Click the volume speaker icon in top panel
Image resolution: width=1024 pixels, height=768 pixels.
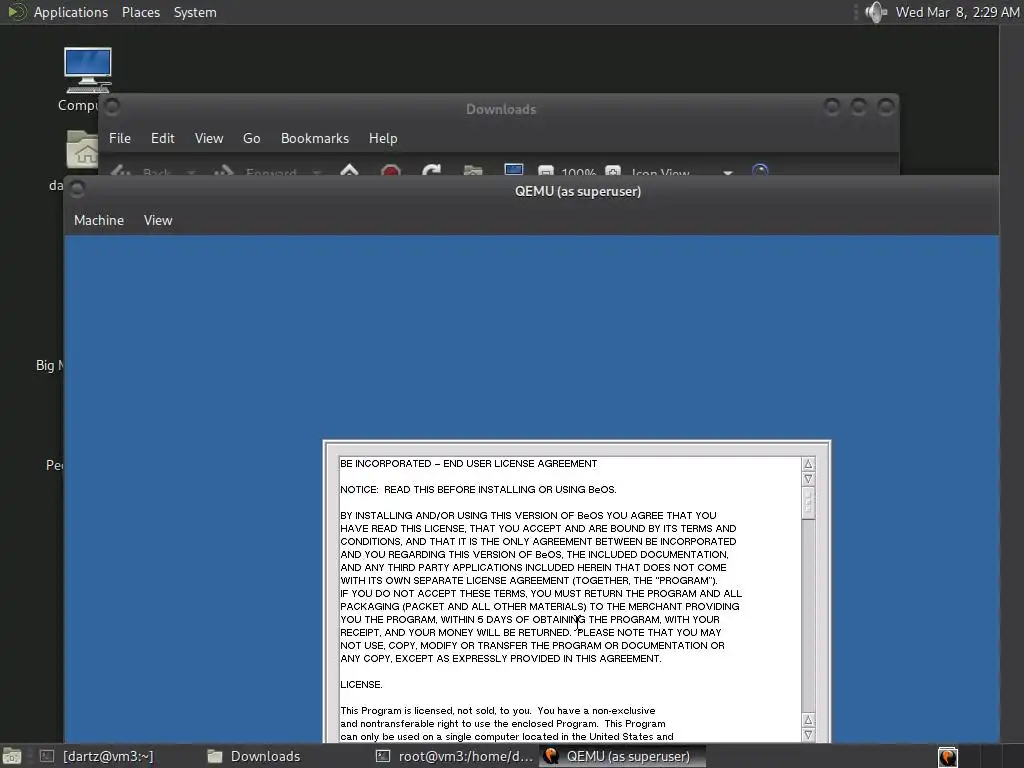coord(876,12)
